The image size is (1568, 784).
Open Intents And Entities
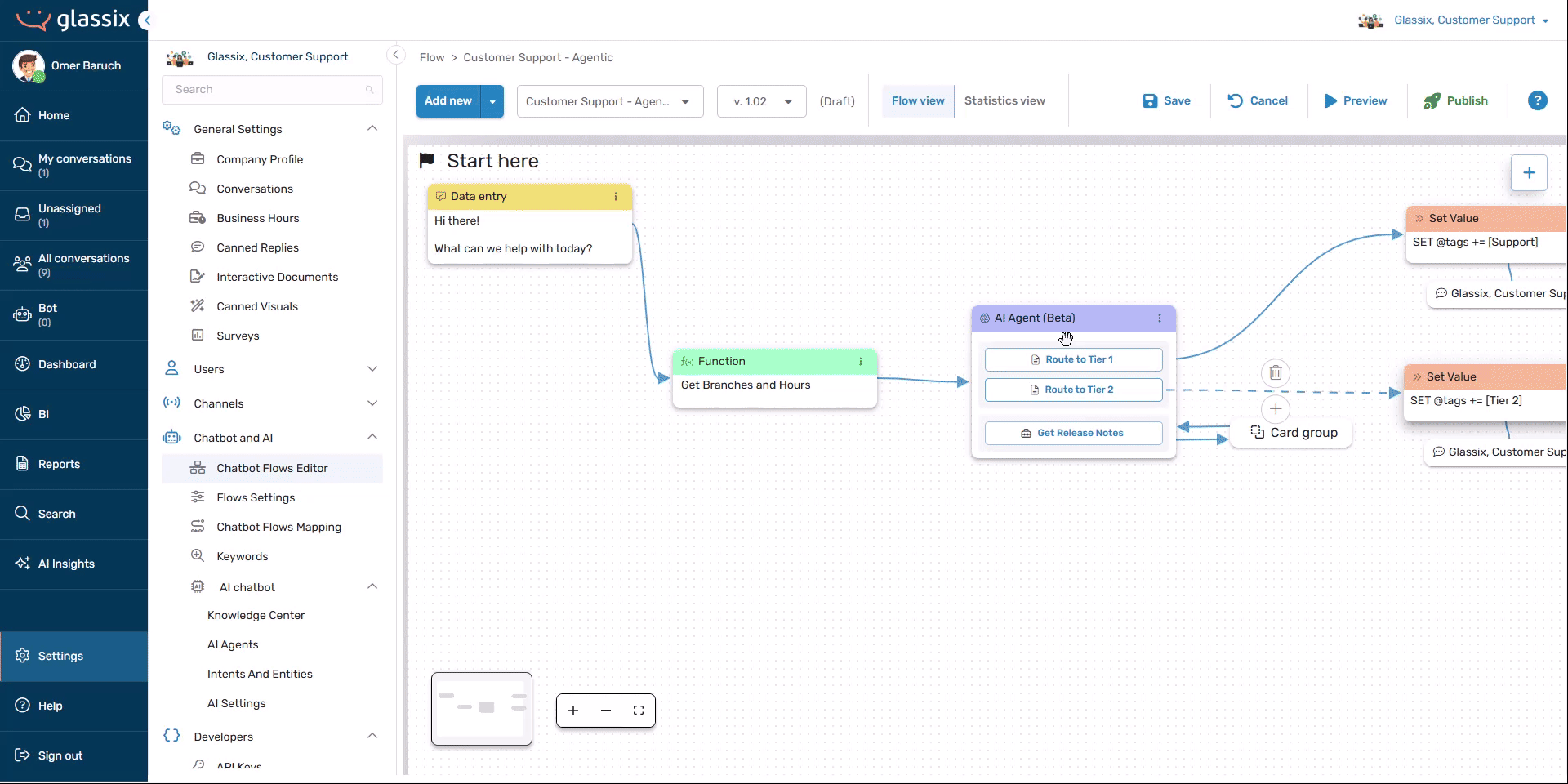click(260, 674)
